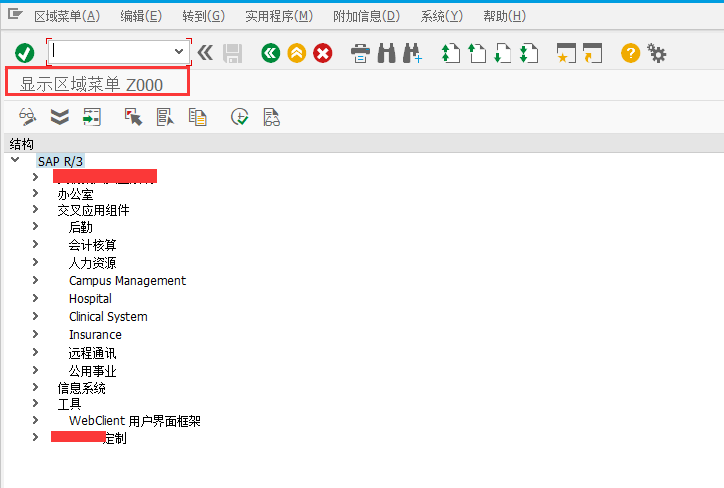This screenshot has height=488, width=724.
Task: Expand the 人力资源 node
Action: [x=35, y=262]
